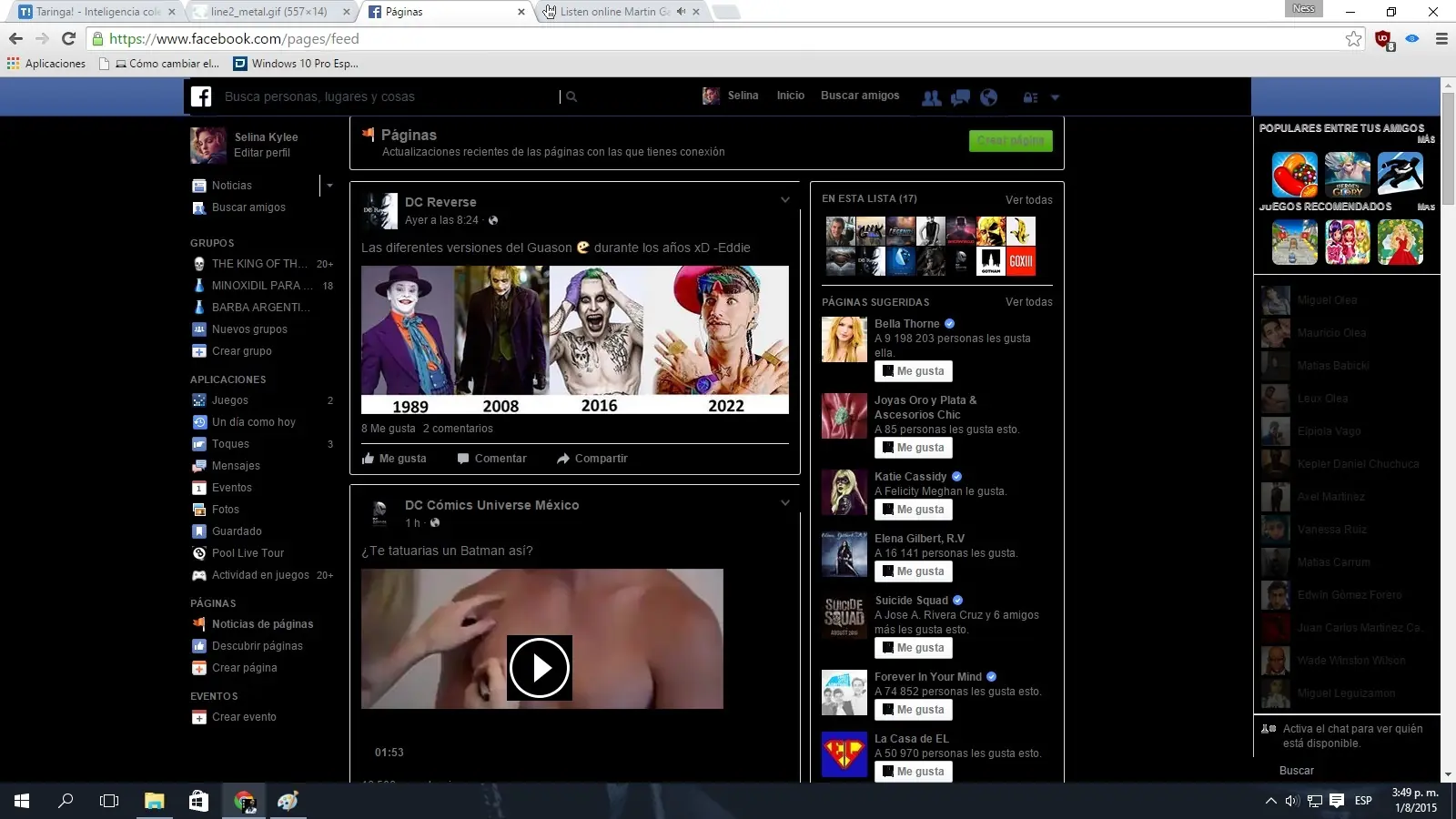Reload the current page
1456x819 pixels.
tap(68, 39)
